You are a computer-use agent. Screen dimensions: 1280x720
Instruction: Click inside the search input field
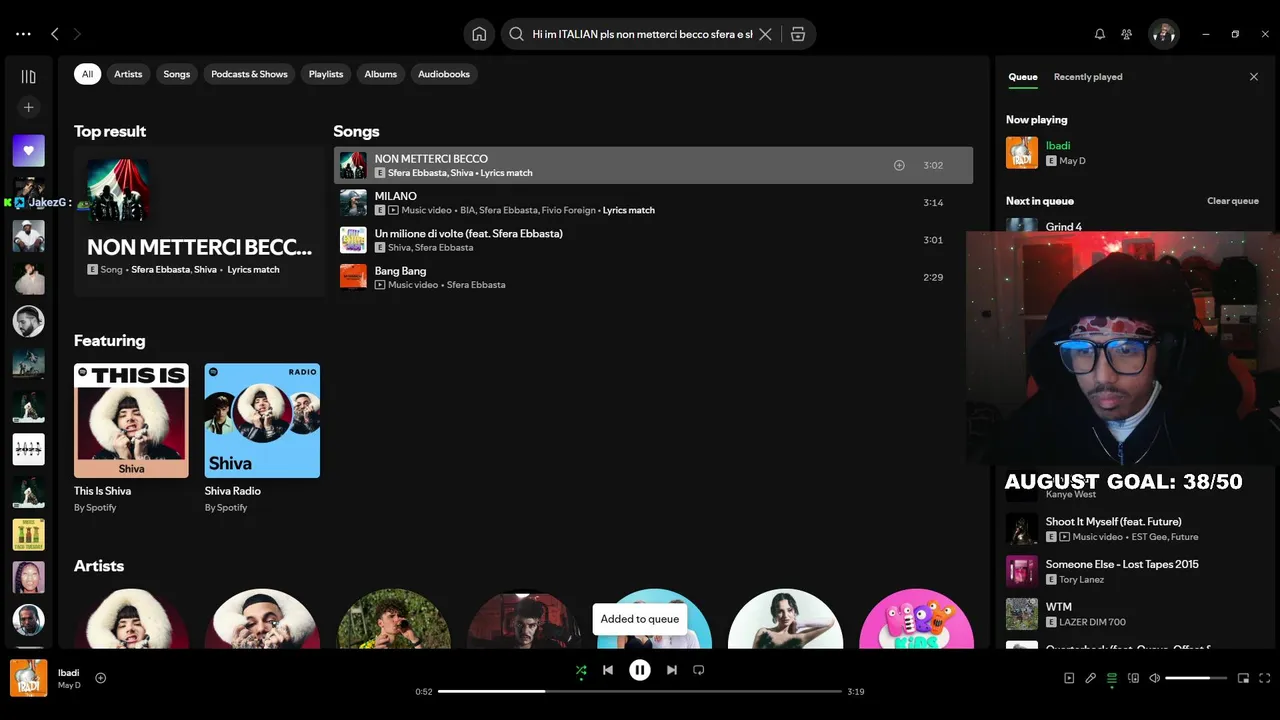tap(641, 34)
